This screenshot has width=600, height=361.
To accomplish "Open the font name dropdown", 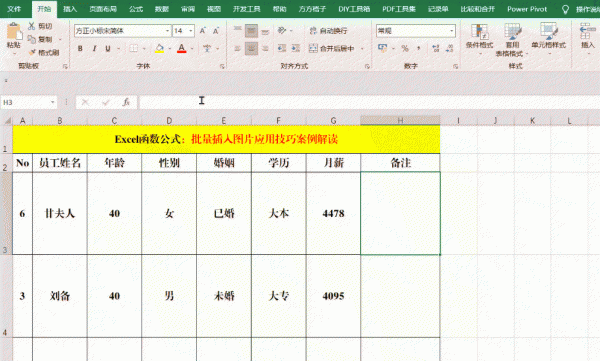I will tap(167, 31).
